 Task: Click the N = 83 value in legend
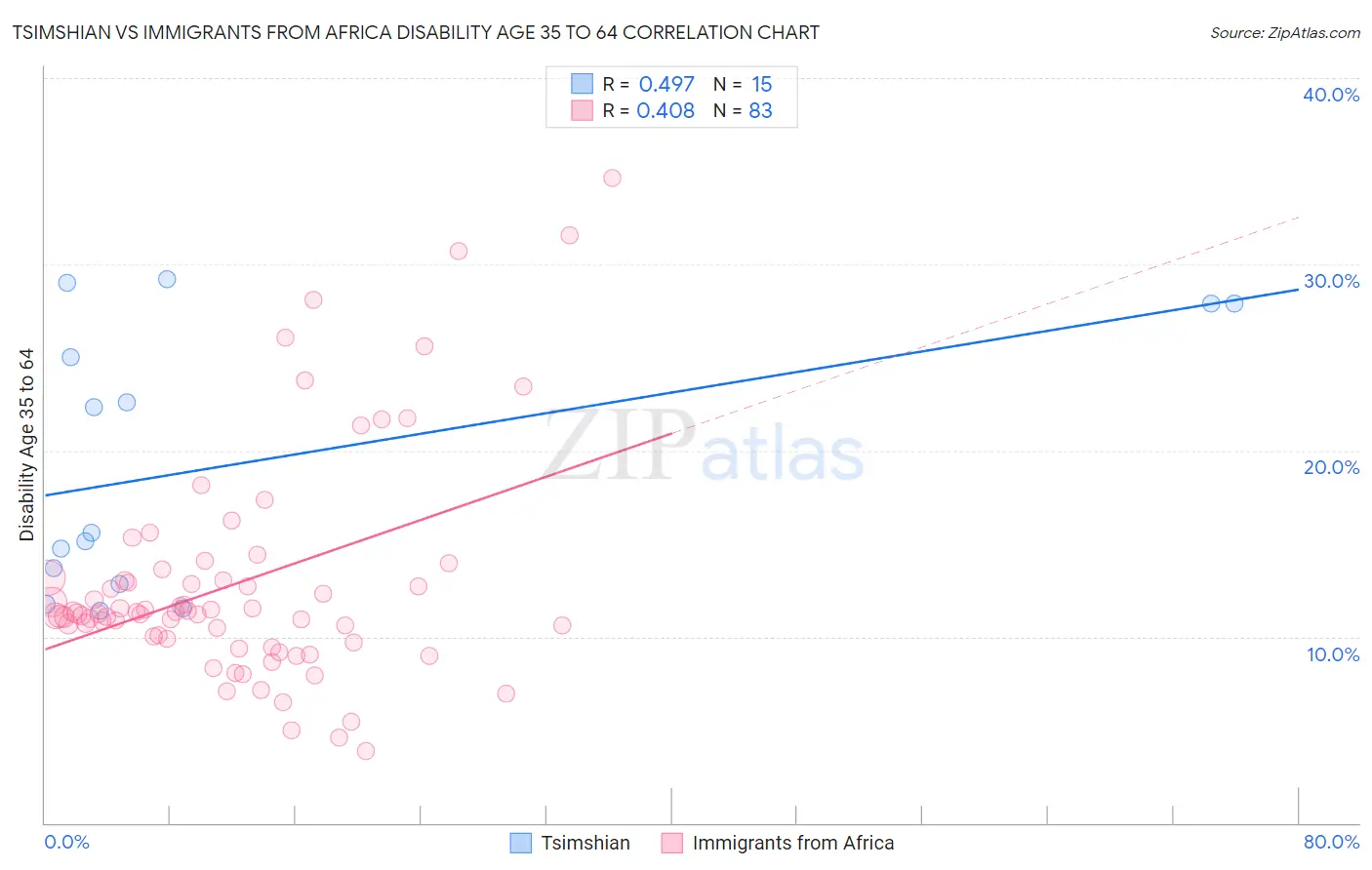point(743,110)
